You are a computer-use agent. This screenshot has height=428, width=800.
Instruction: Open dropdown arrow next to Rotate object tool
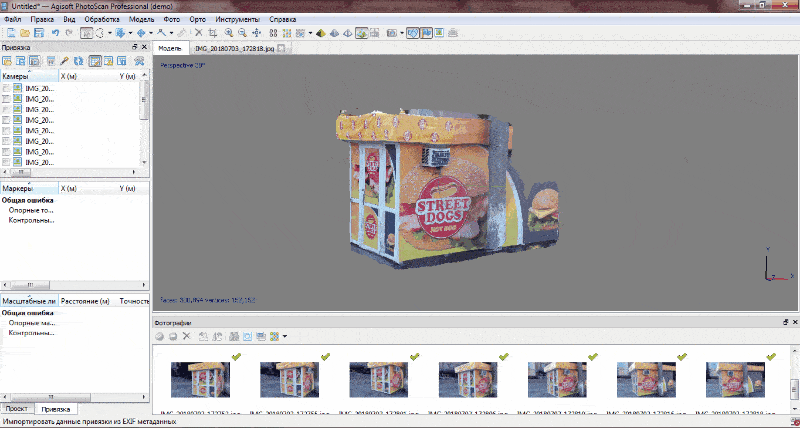(x=151, y=33)
